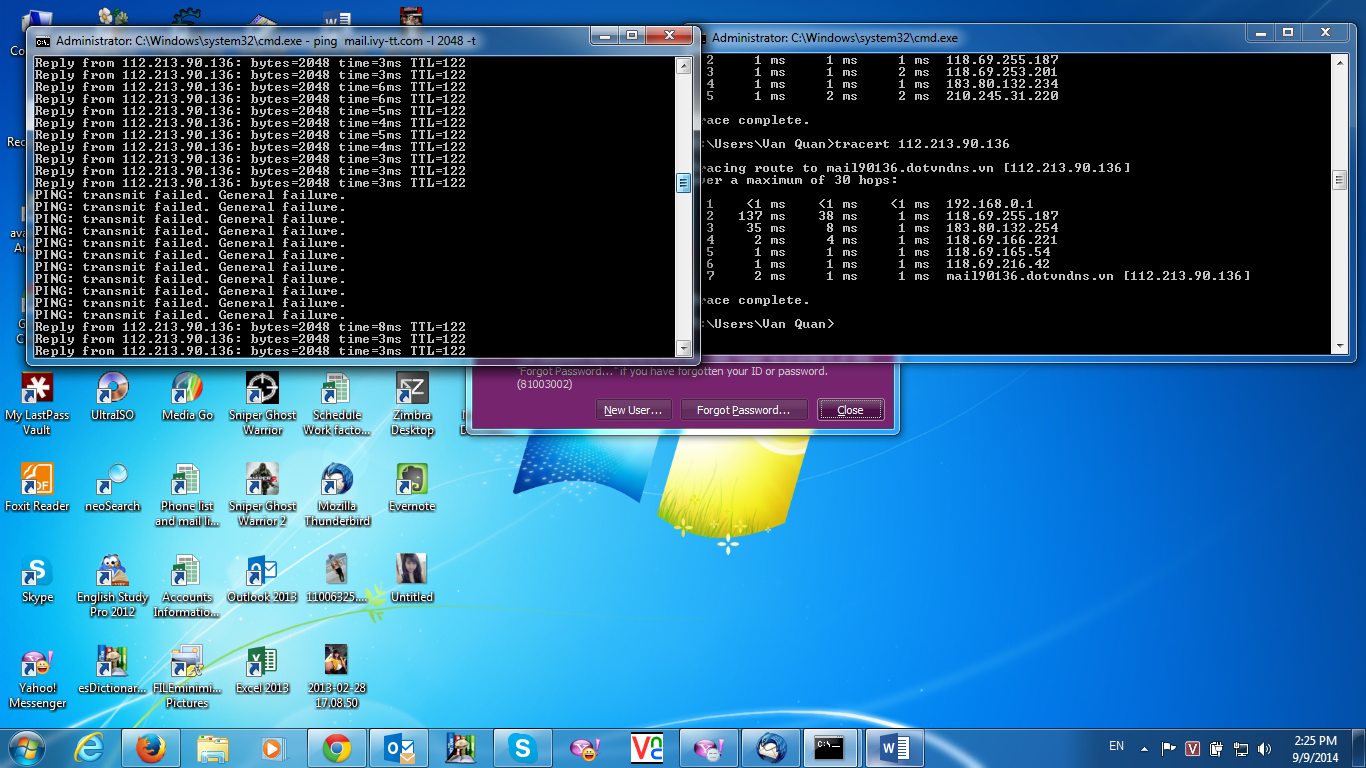Open the volume control tray icon

1266,748
